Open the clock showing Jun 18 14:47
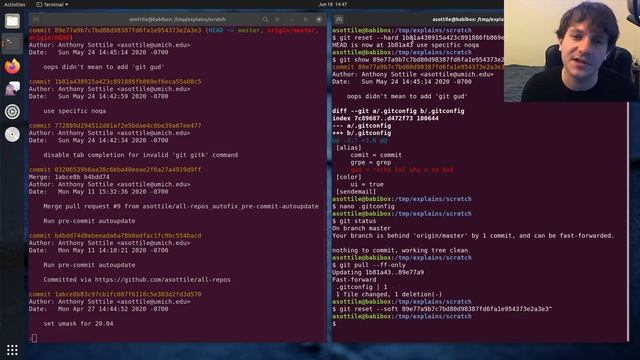The width and height of the screenshot is (640, 360). pyautogui.click(x=333, y=4)
